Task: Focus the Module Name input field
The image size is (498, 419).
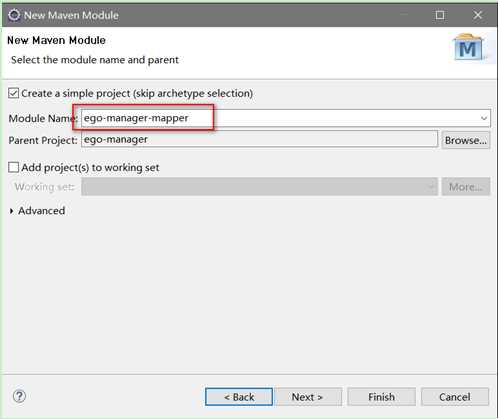Action: point(286,118)
